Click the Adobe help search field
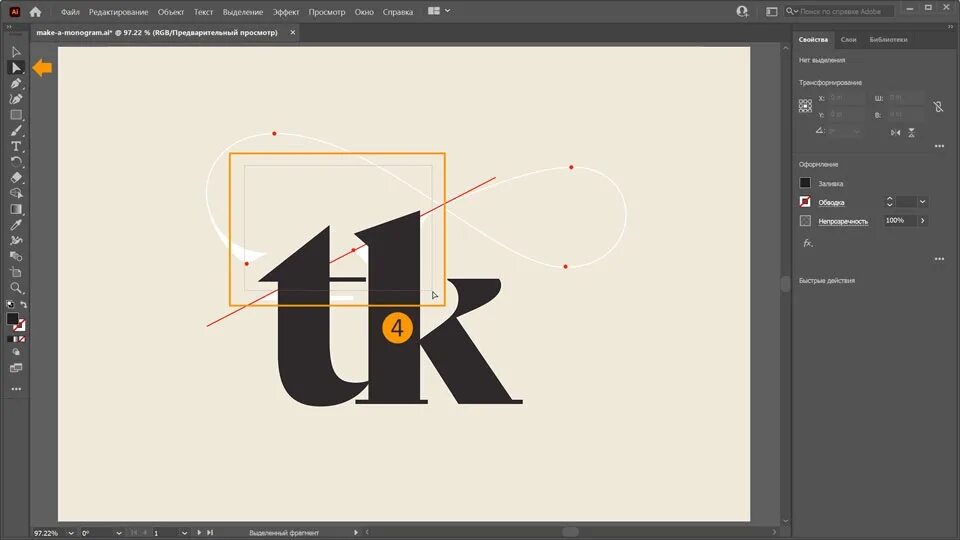This screenshot has height=540, width=960. click(x=839, y=11)
